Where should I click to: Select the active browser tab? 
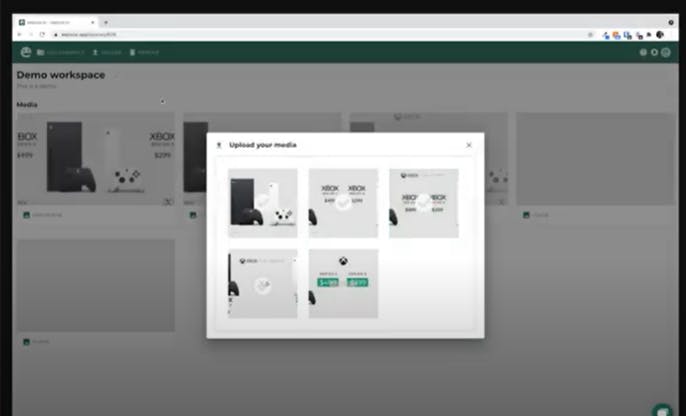tap(57, 22)
